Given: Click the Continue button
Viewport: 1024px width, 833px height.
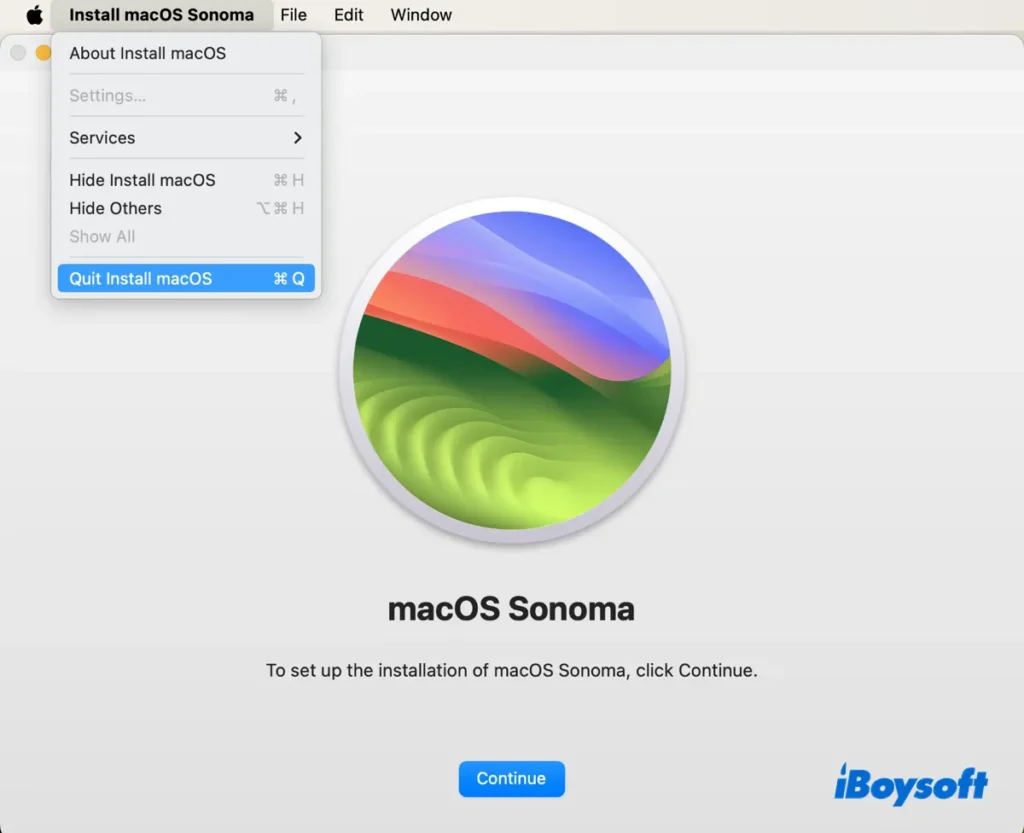Looking at the screenshot, I should click(511, 778).
